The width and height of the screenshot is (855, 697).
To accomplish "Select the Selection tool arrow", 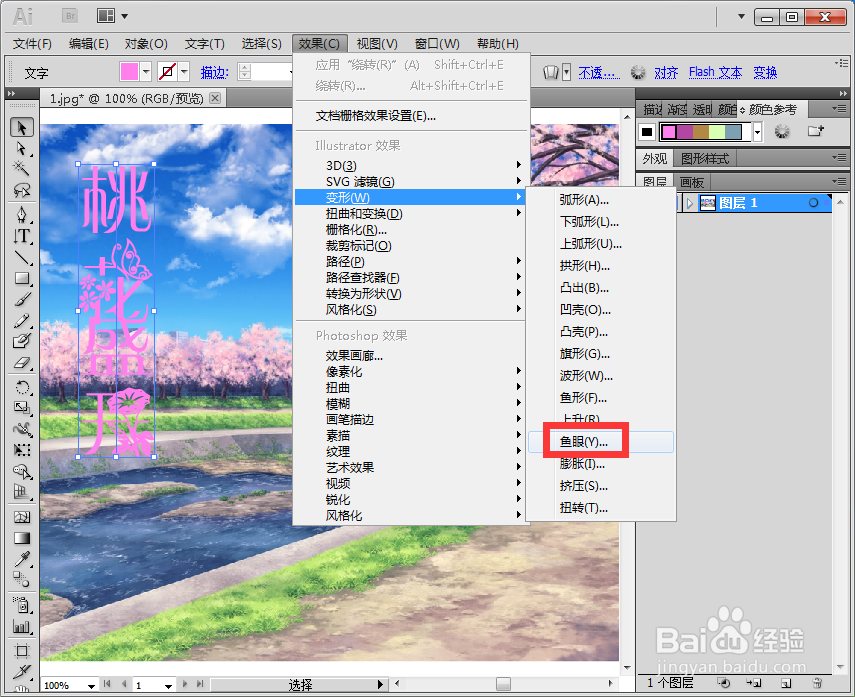I will [22, 128].
